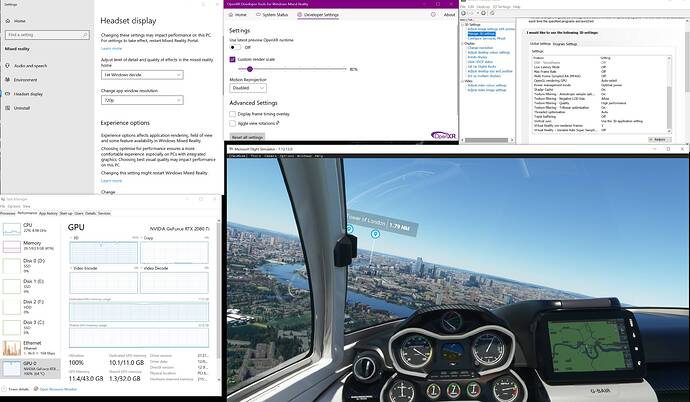Select Vertical sync row in NVIDIA settings list
The height and width of the screenshot is (402, 690).
pyautogui.click(x=599, y=121)
